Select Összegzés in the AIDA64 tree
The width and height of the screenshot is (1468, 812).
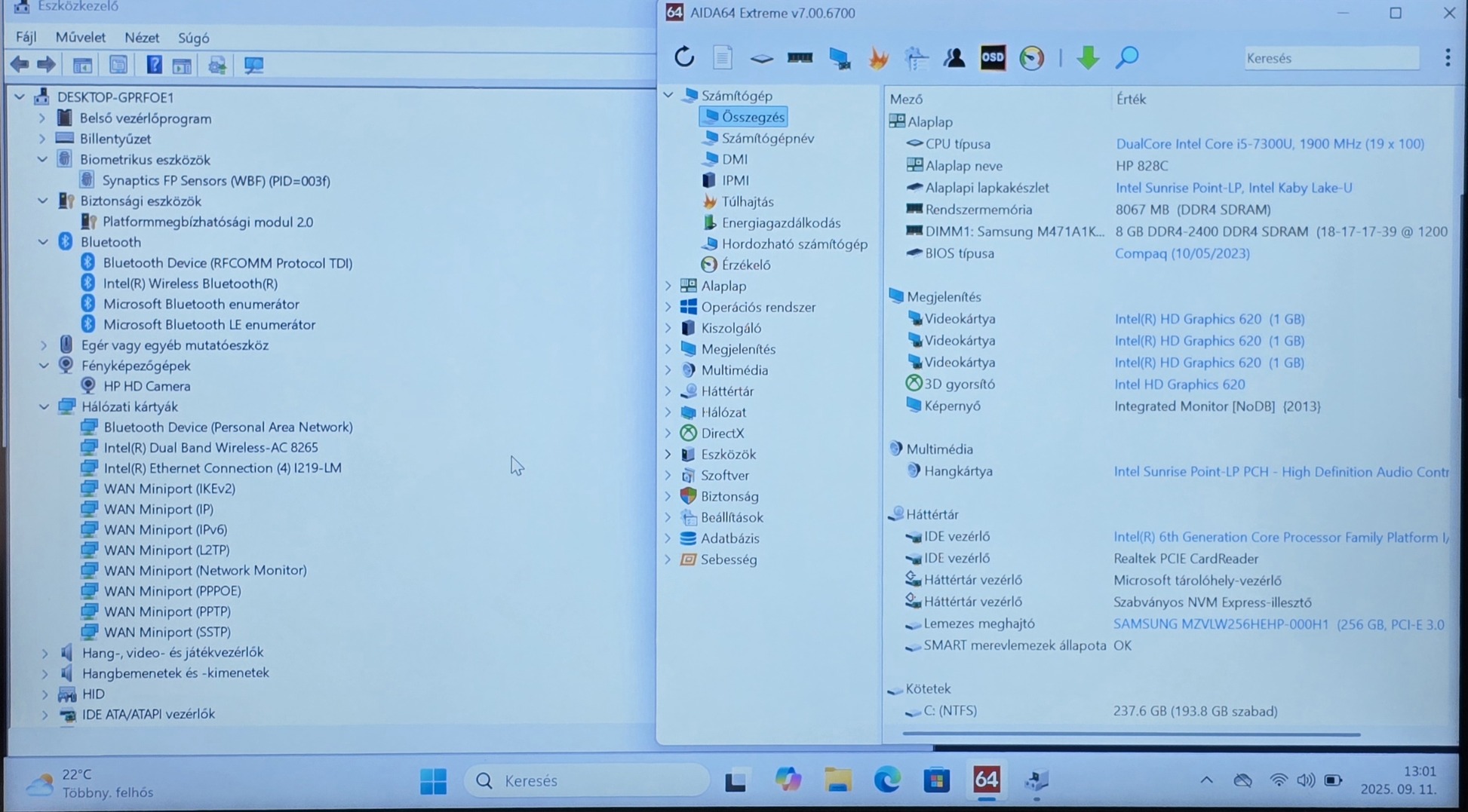tap(744, 117)
